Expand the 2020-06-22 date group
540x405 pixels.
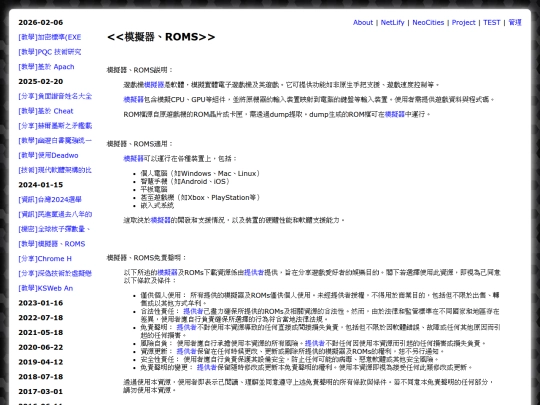tap(41, 347)
